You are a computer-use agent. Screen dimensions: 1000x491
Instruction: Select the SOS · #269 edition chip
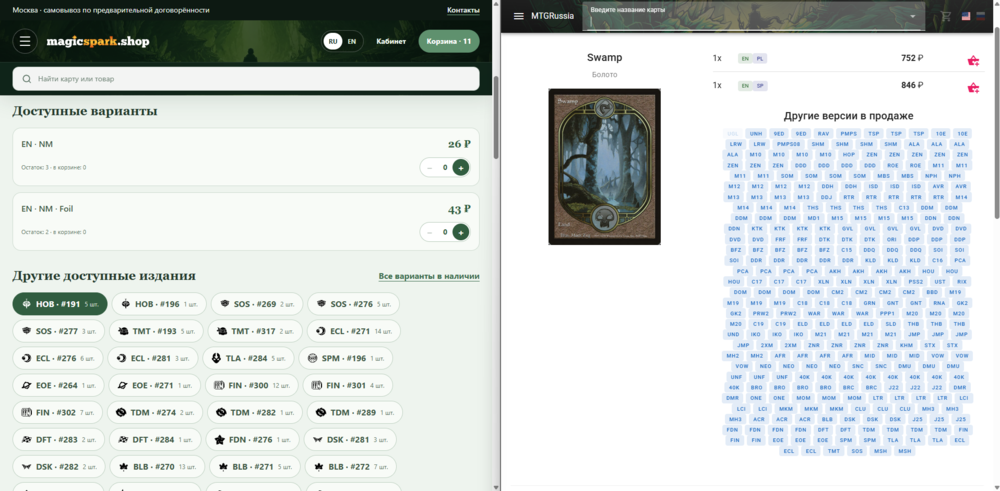tap(257, 304)
